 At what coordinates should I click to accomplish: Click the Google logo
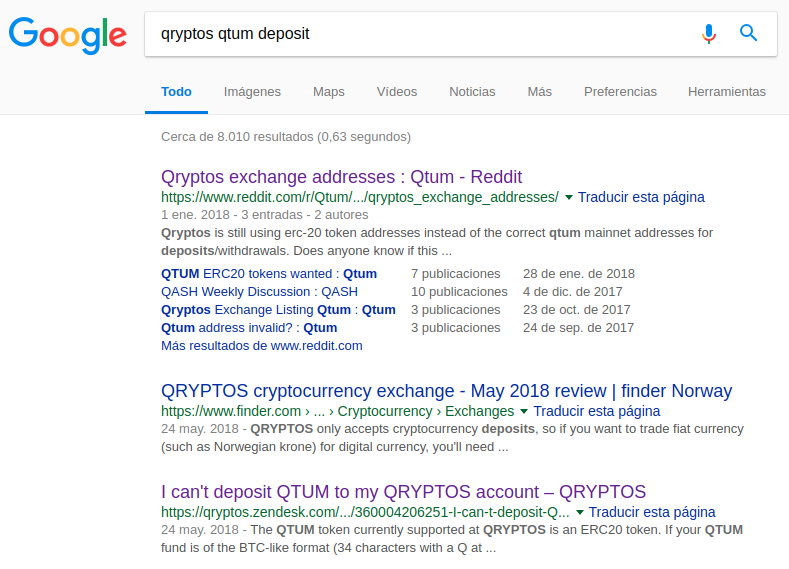67,35
